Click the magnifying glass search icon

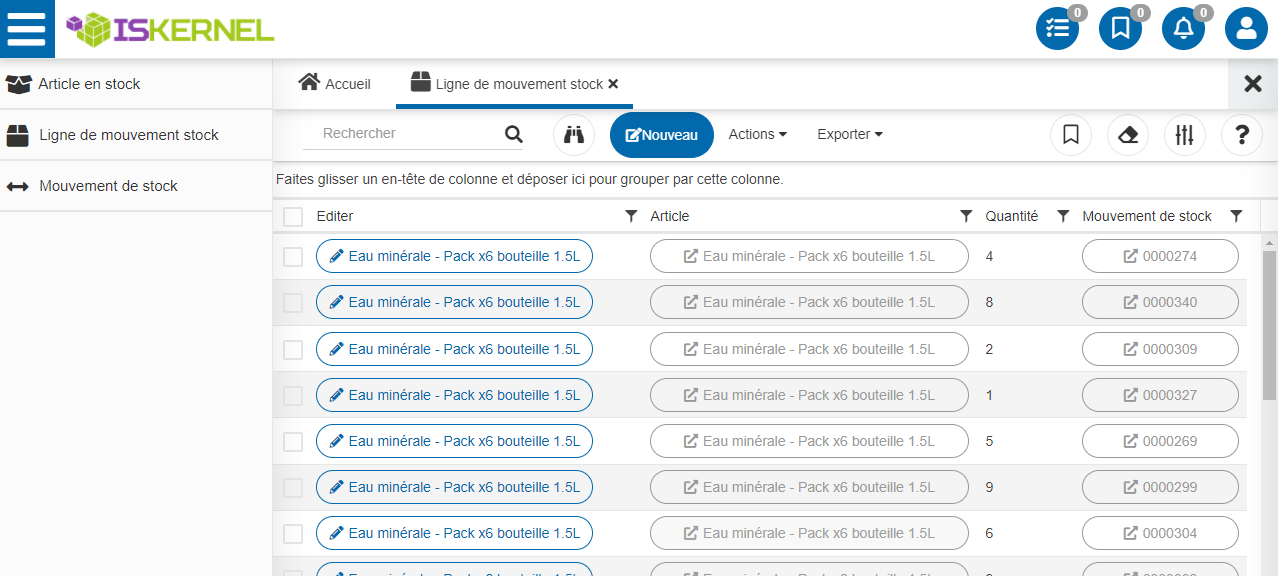(514, 135)
